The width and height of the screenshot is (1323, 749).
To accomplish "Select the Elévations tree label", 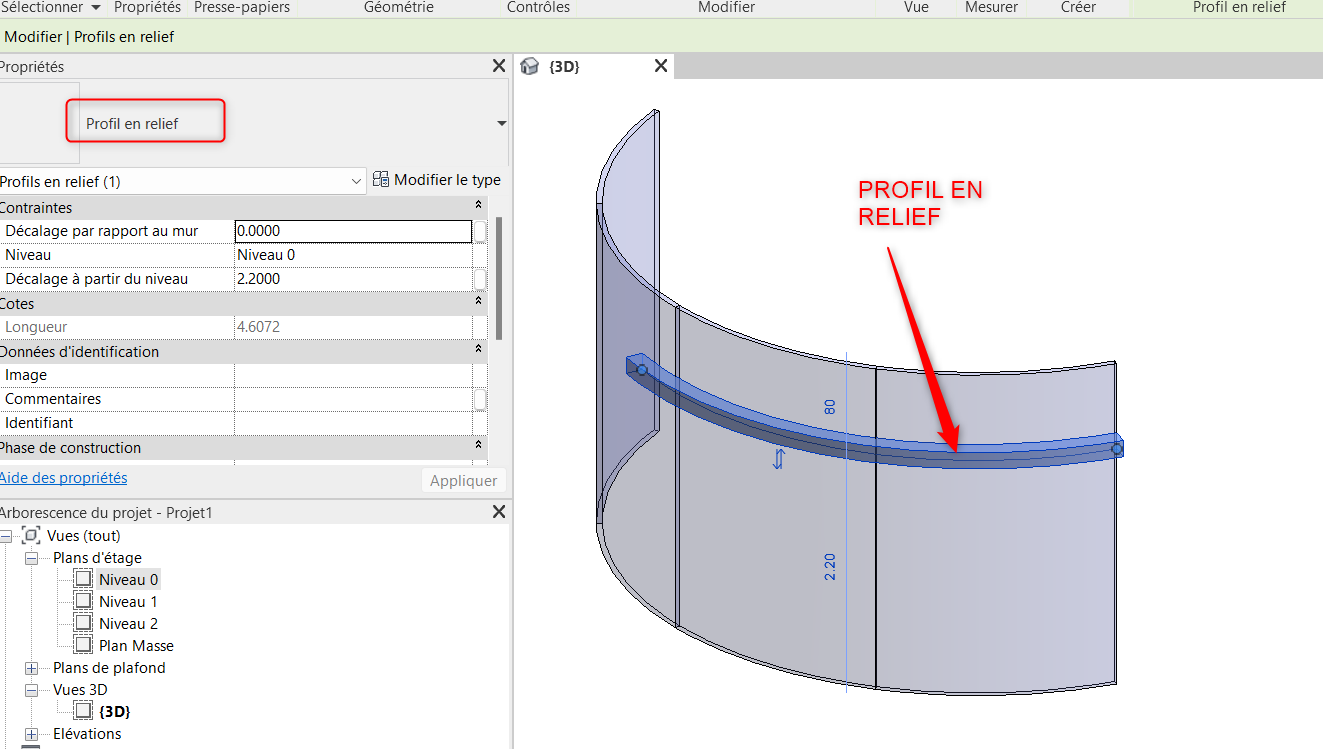I will 87,734.
